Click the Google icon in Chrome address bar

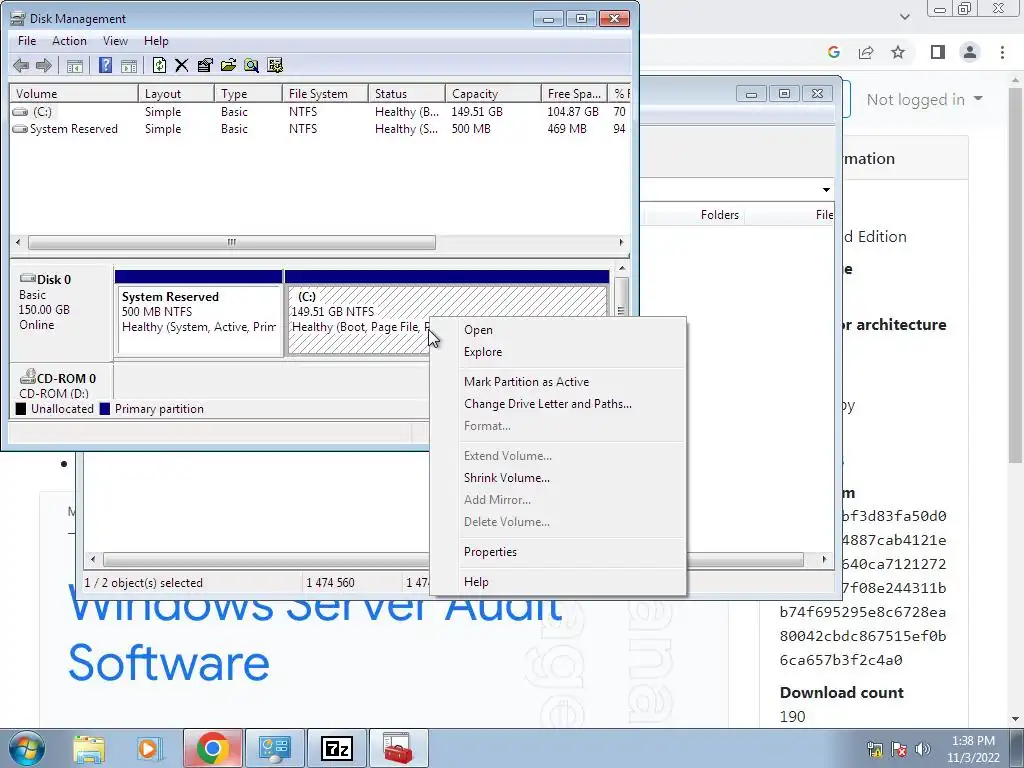[833, 52]
